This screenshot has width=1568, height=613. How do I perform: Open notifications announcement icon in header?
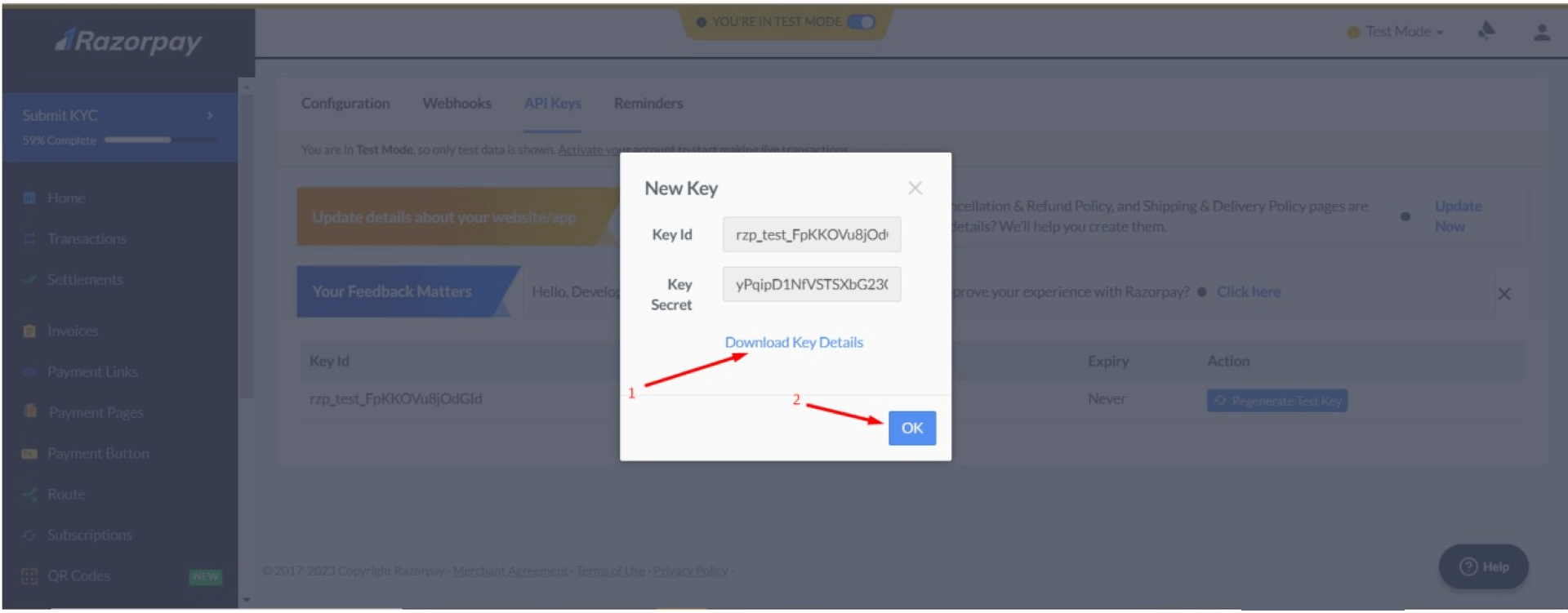(1486, 31)
